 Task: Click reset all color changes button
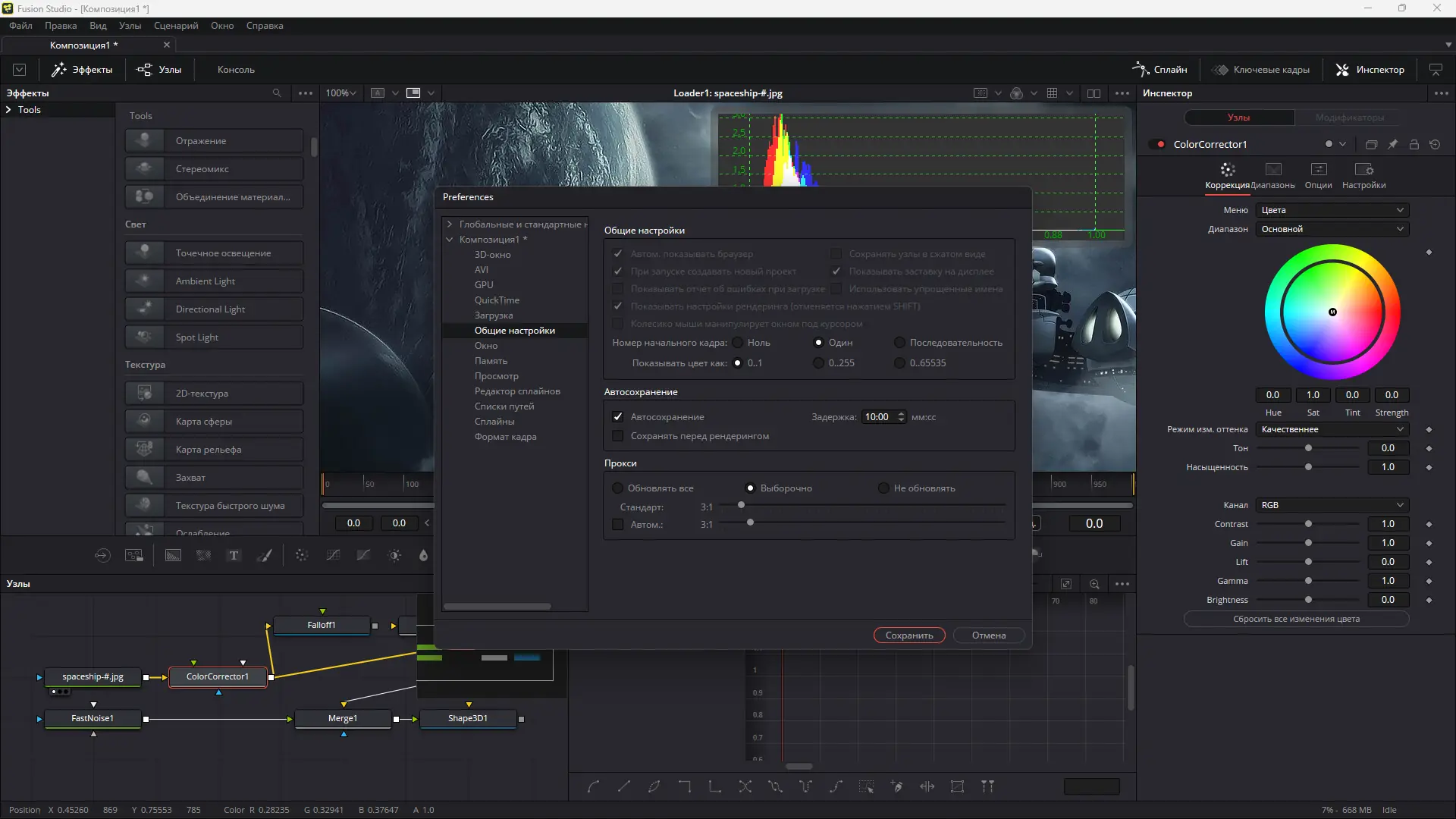1296,619
